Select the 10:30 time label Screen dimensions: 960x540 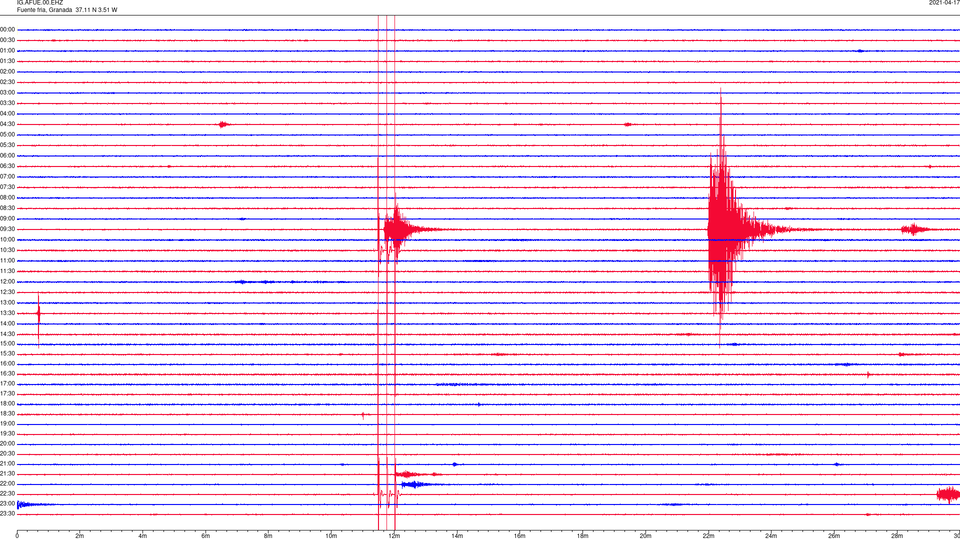coord(7,250)
